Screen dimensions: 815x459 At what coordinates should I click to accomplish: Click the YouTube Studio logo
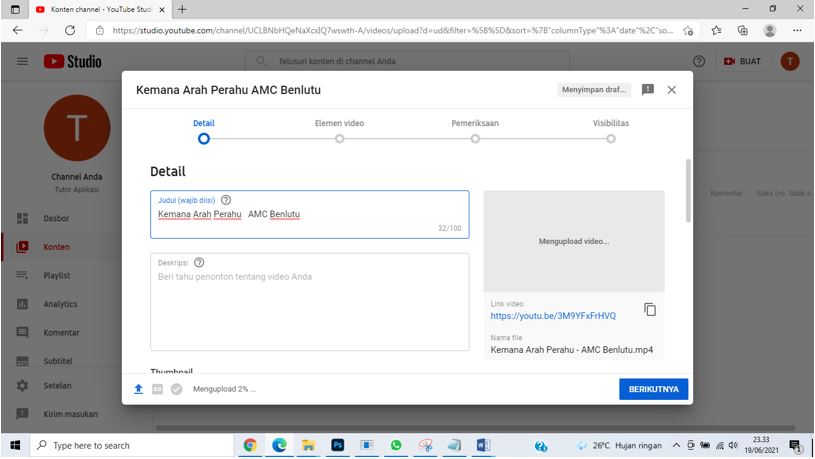pyautogui.click(x=73, y=62)
